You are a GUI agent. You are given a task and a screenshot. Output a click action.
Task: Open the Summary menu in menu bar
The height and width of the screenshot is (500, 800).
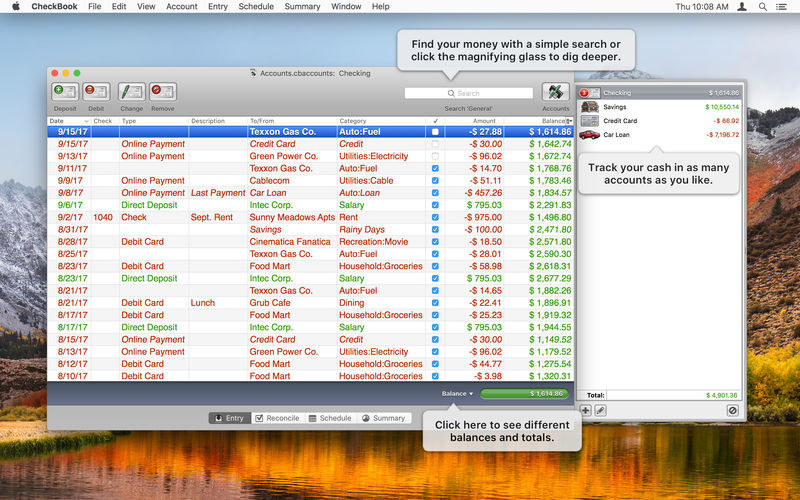point(302,6)
